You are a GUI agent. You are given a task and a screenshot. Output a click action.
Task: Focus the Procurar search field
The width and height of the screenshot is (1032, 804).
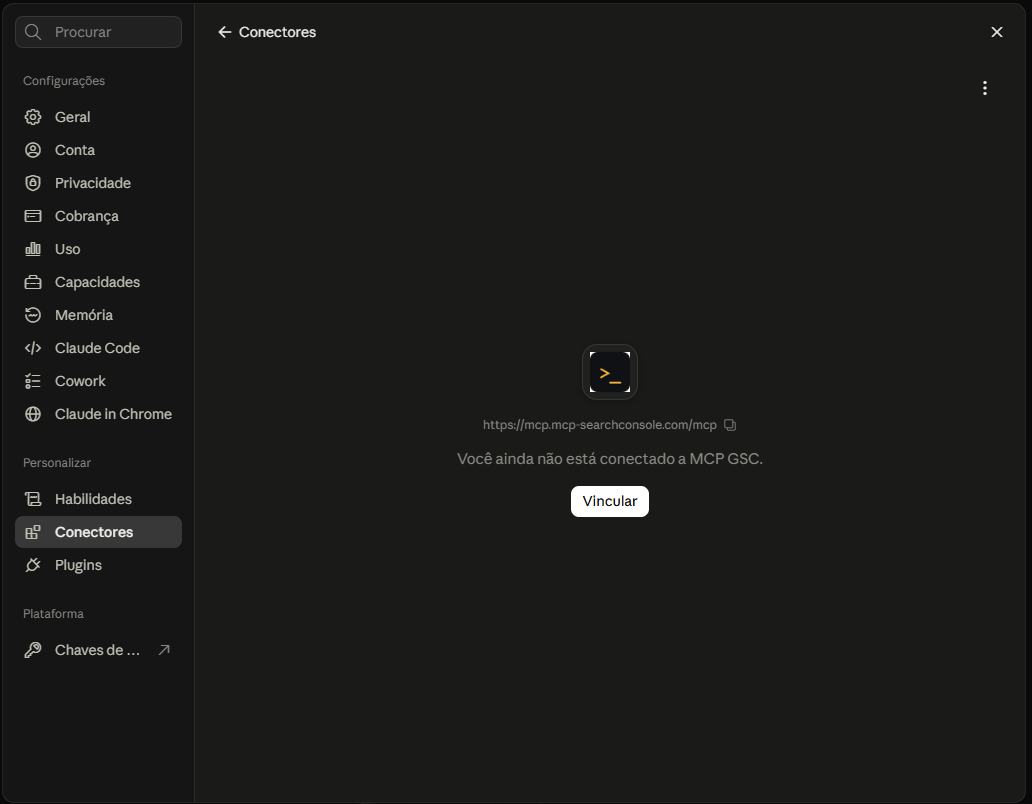point(98,32)
